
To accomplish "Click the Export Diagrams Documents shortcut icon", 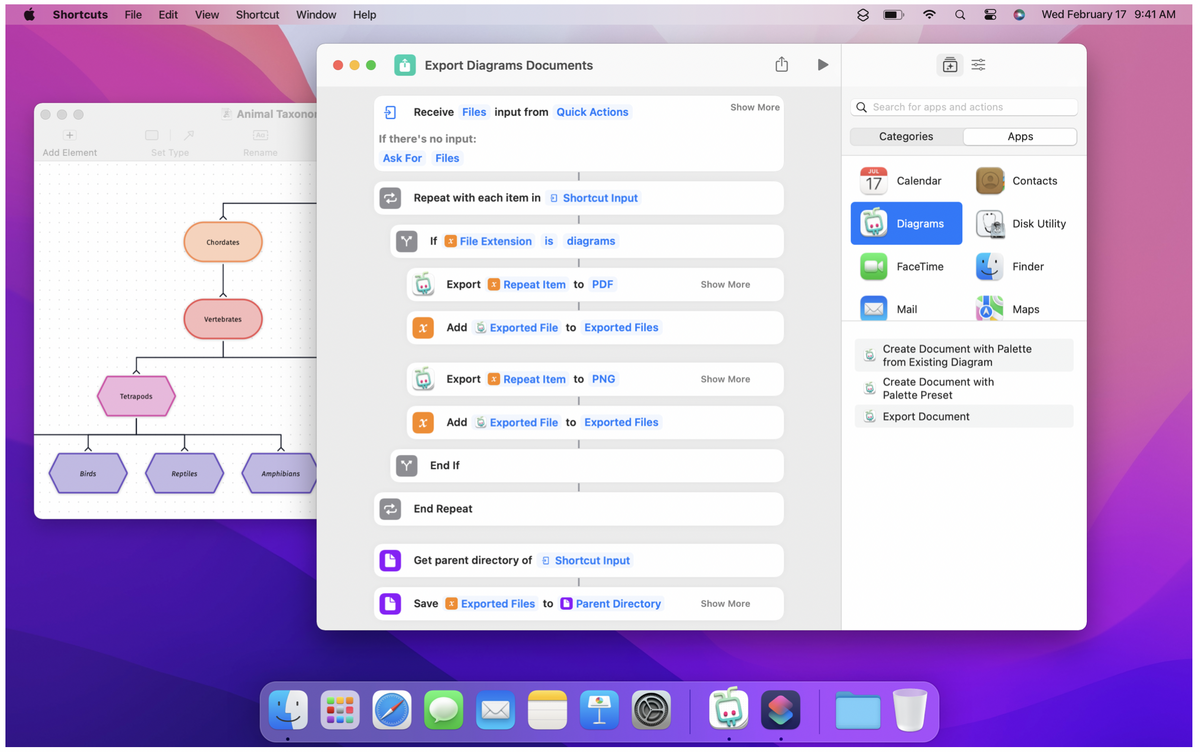I will [405, 65].
